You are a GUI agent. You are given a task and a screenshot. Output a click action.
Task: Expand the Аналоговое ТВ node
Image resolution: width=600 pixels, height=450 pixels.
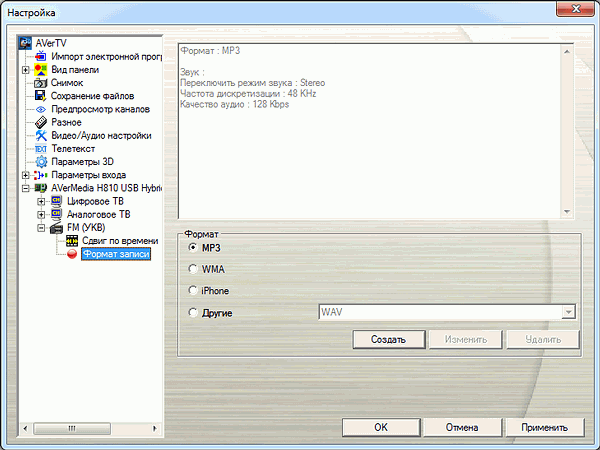[x=41, y=215]
